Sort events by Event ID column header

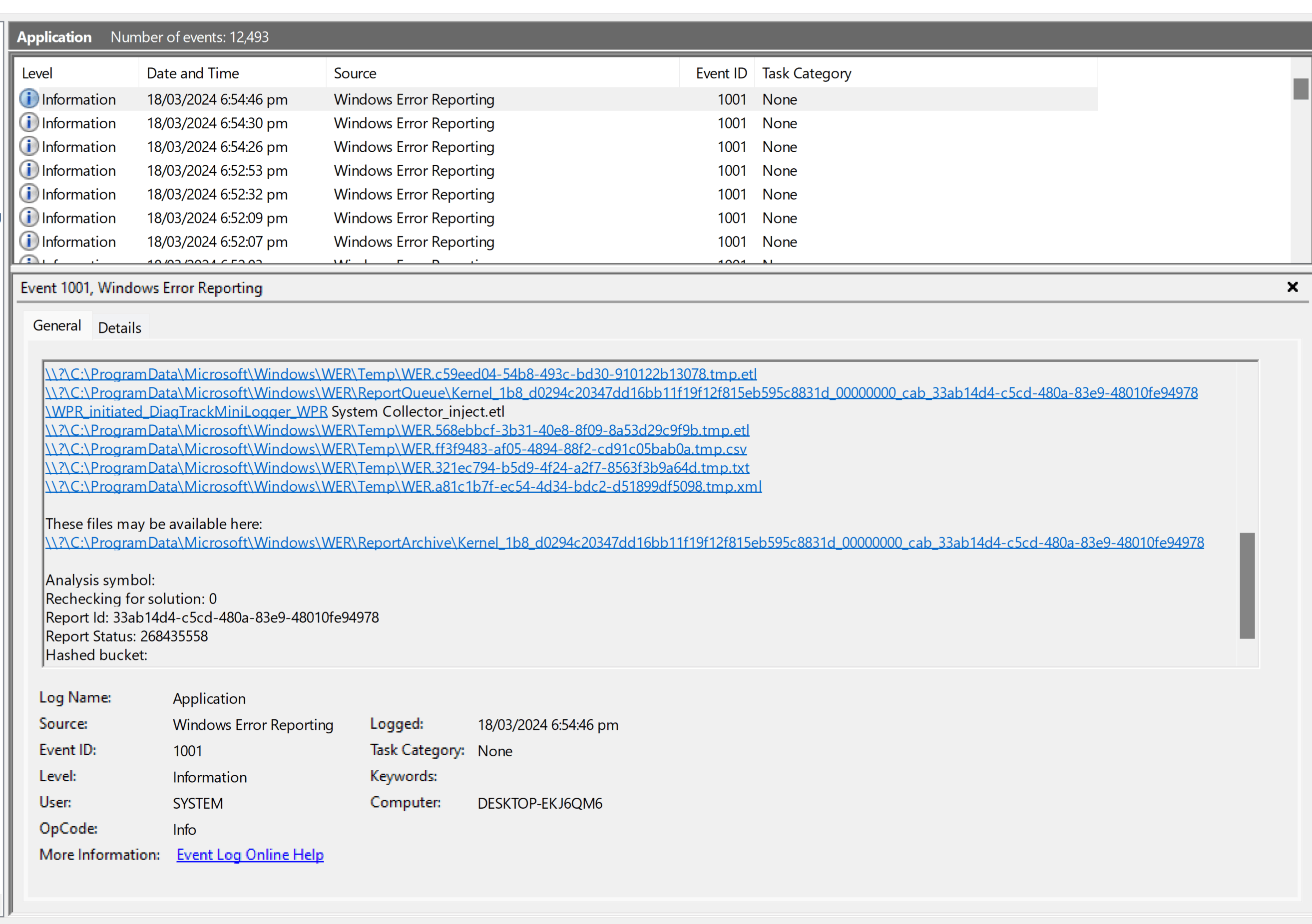tap(721, 73)
